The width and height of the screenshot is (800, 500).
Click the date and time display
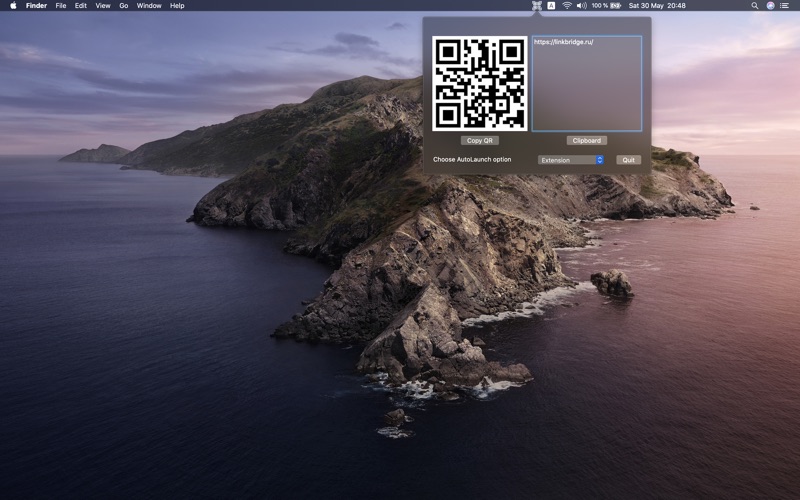(x=657, y=6)
